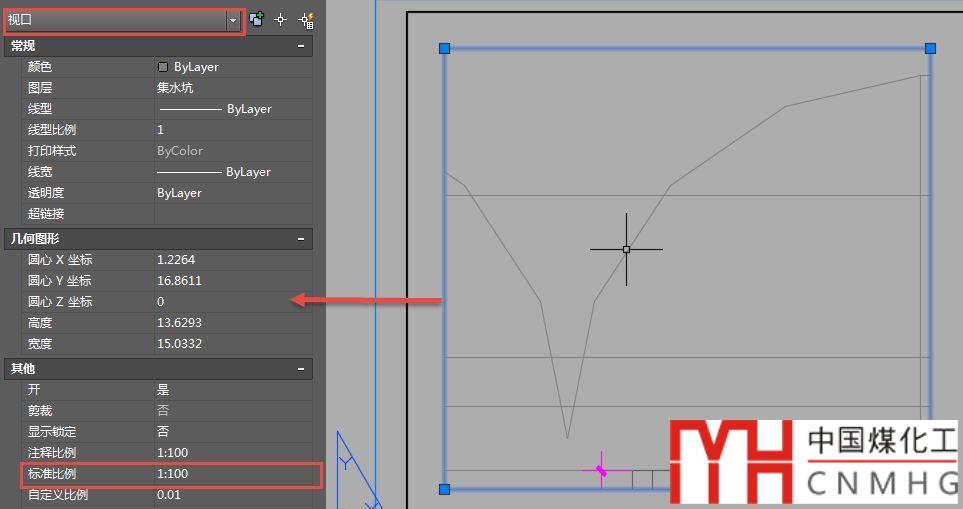963x509 pixels.
Task: Toggle the 开 (On) property value
Action: [x=232, y=390]
